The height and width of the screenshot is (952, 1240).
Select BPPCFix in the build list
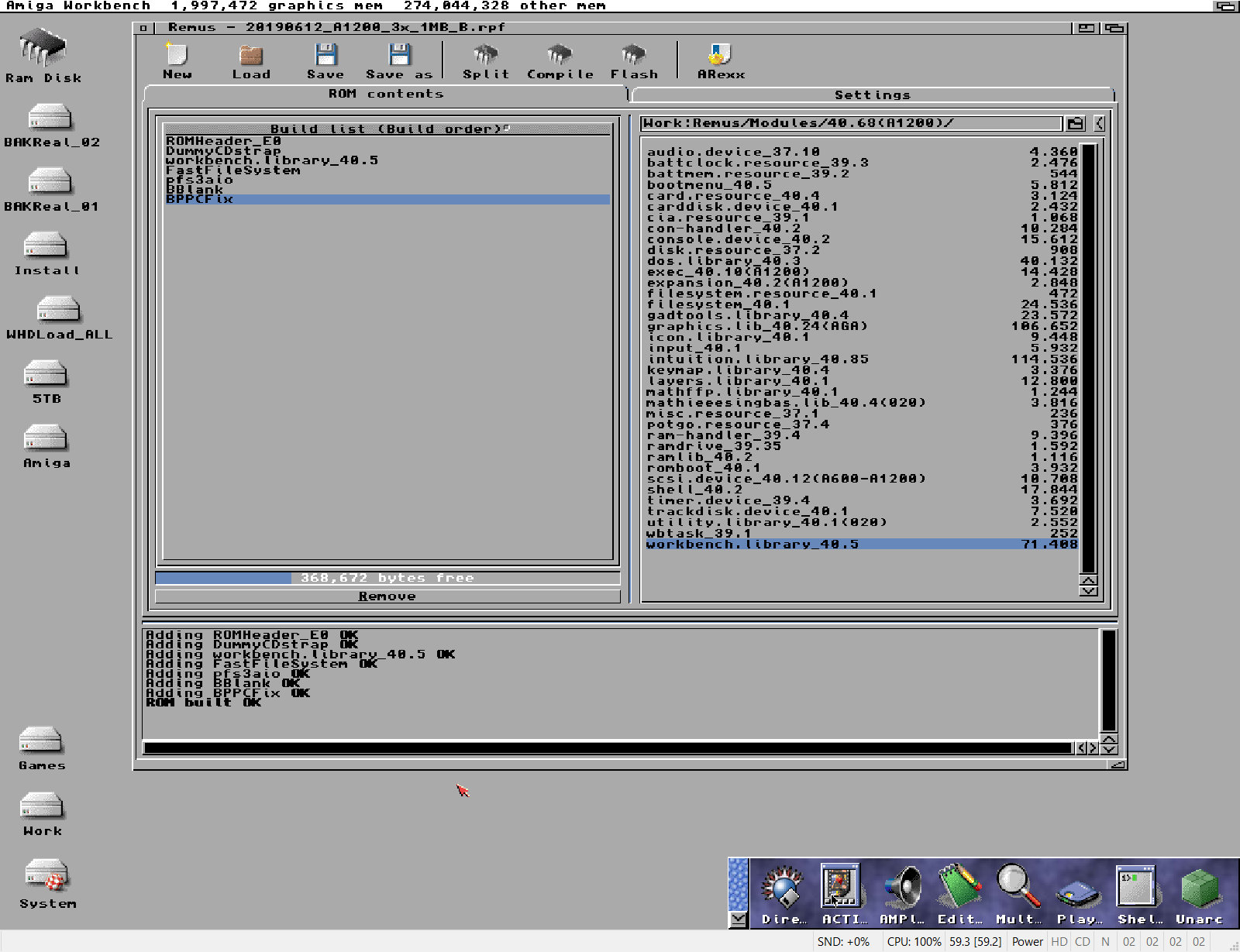point(387,199)
